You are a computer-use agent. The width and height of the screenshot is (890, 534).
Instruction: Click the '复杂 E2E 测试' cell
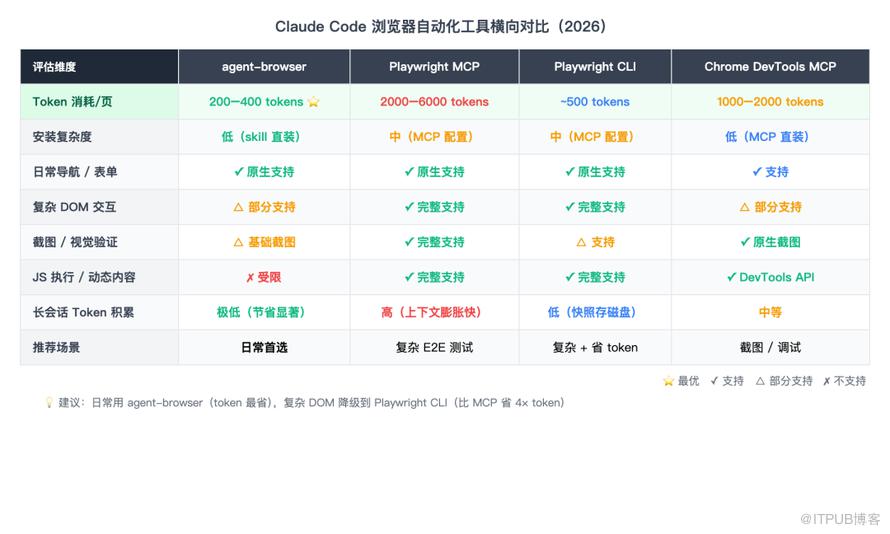tap(434, 348)
